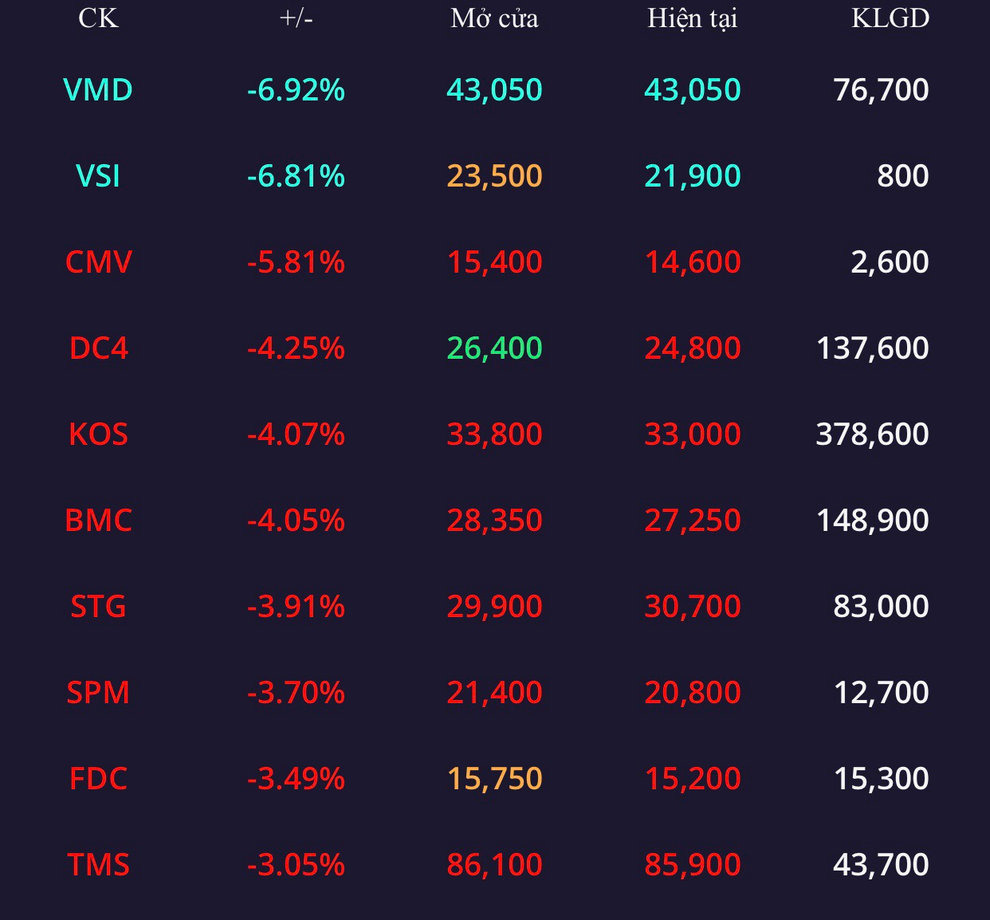The width and height of the screenshot is (990, 920).
Task: Select DC4 opening price 26,400
Action: pos(494,348)
